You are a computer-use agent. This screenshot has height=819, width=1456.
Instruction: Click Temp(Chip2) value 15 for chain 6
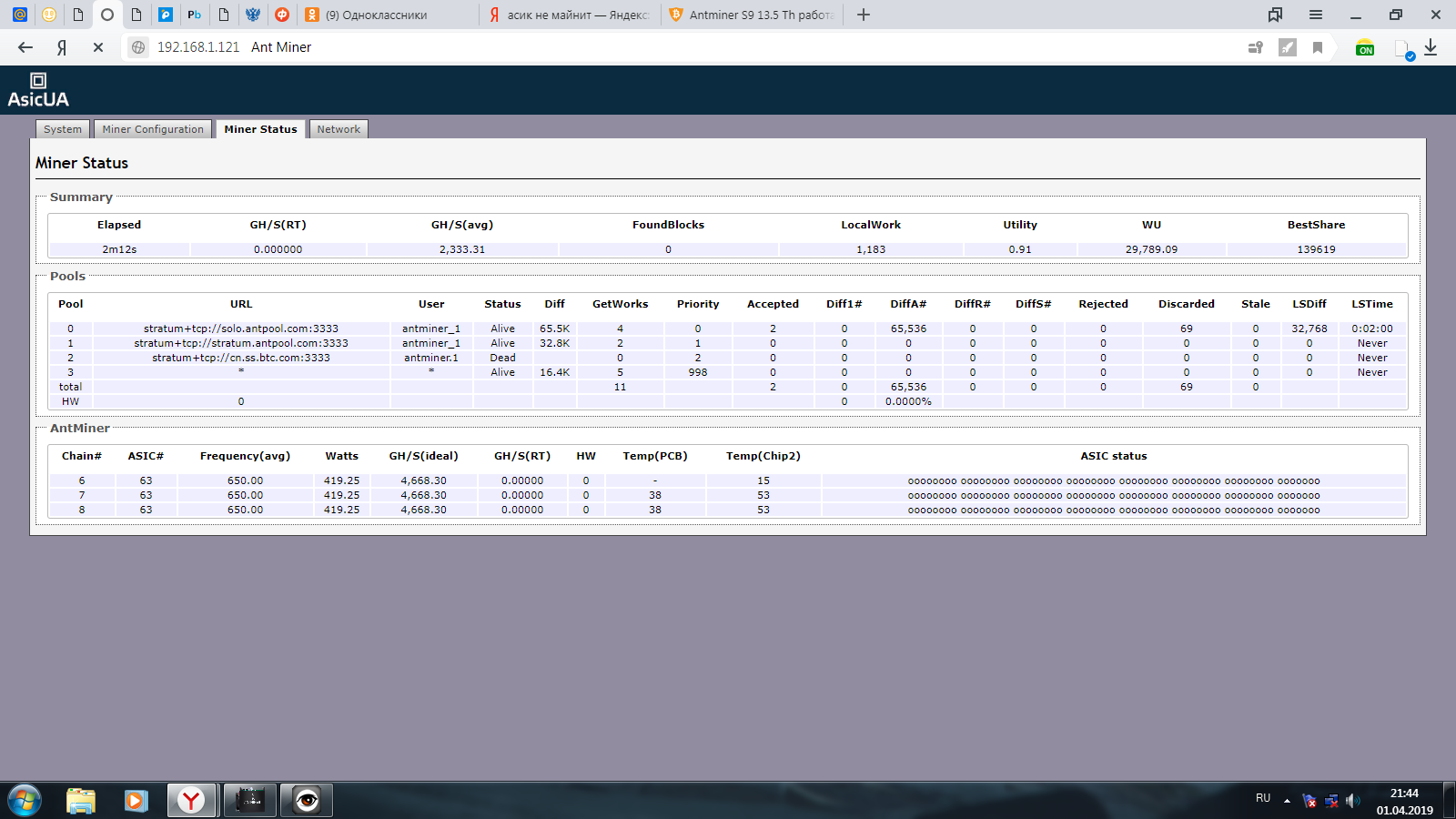(763, 480)
